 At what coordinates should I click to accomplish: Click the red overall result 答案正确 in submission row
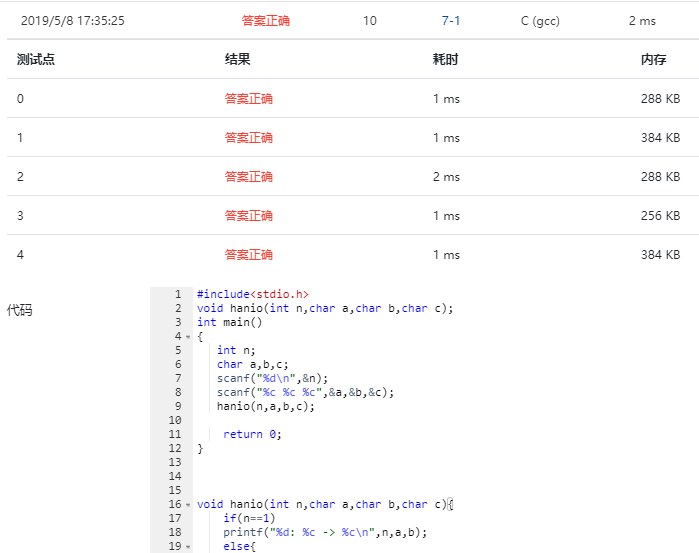point(266,21)
